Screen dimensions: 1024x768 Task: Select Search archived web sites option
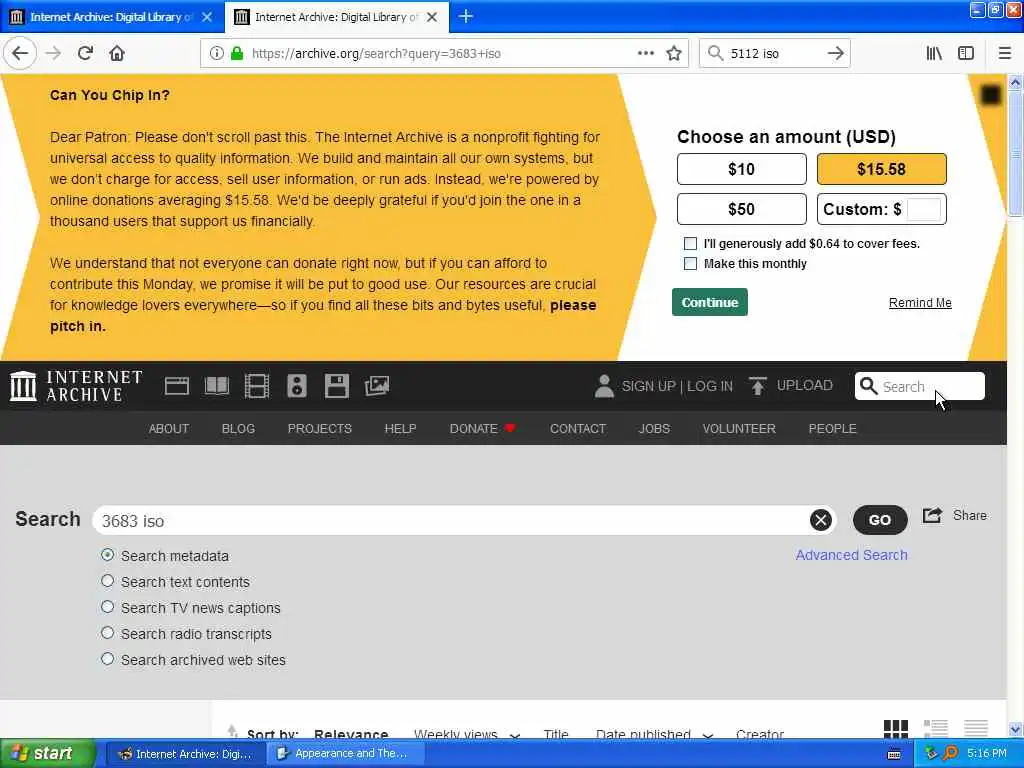(x=108, y=660)
